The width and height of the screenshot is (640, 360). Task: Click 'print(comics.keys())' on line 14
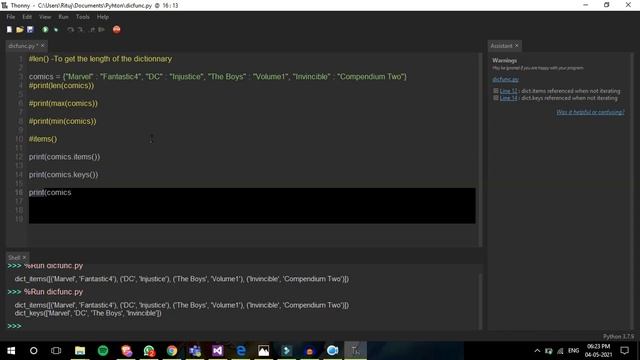pyautogui.click(x=63, y=175)
